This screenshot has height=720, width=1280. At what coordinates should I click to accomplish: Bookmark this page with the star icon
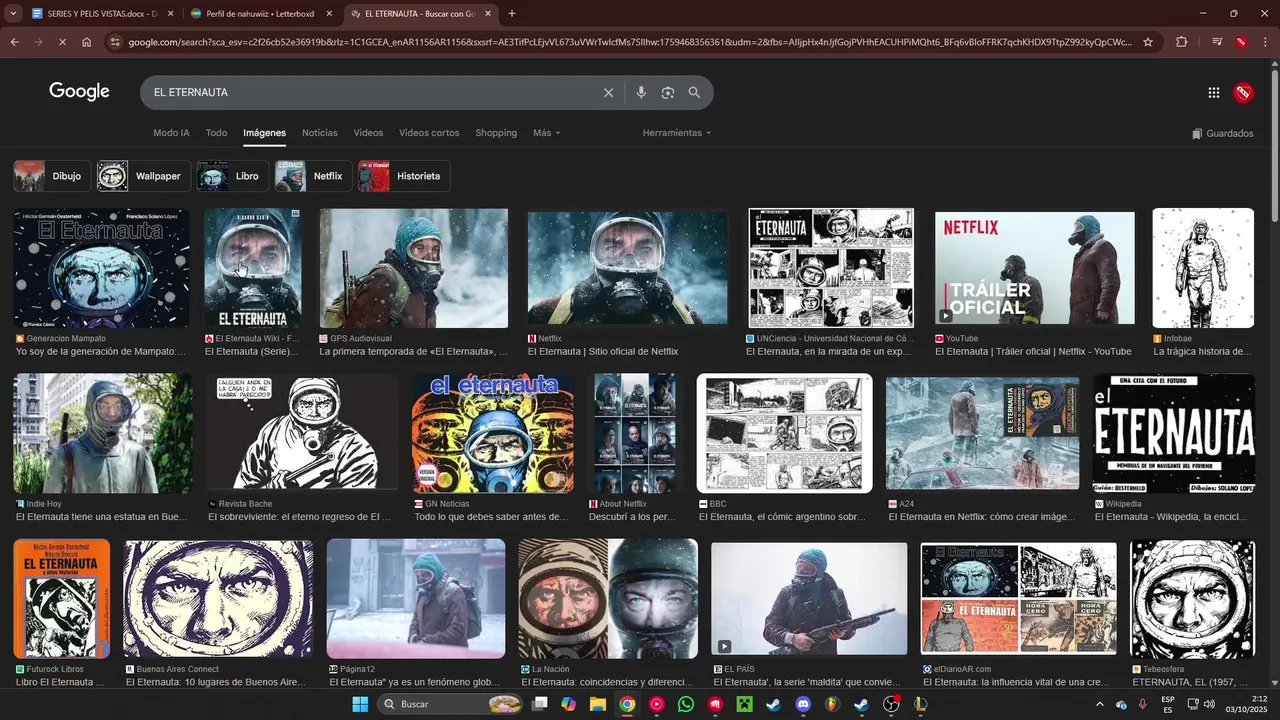click(x=1148, y=42)
